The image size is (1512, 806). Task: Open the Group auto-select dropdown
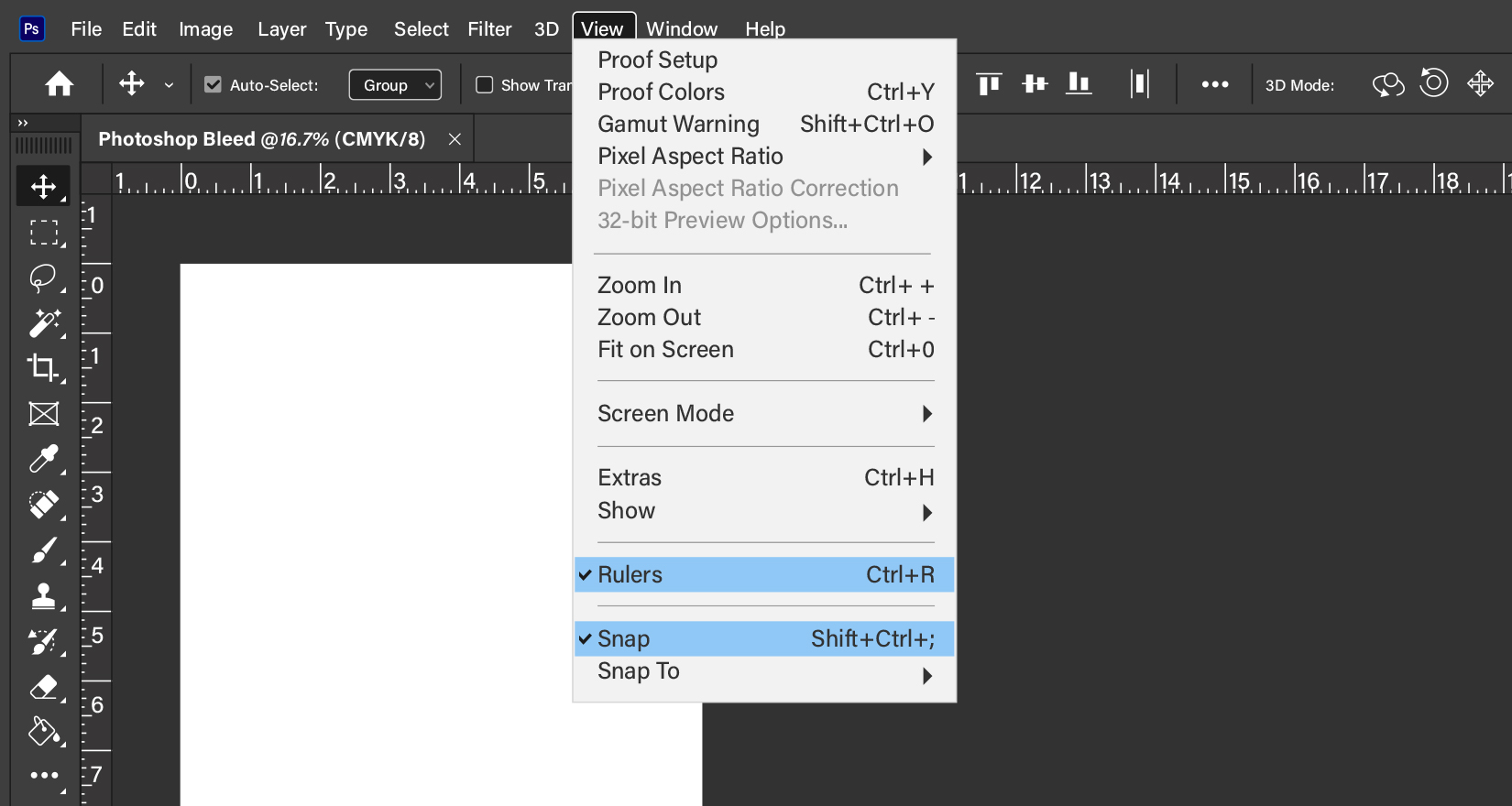pos(395,84)
